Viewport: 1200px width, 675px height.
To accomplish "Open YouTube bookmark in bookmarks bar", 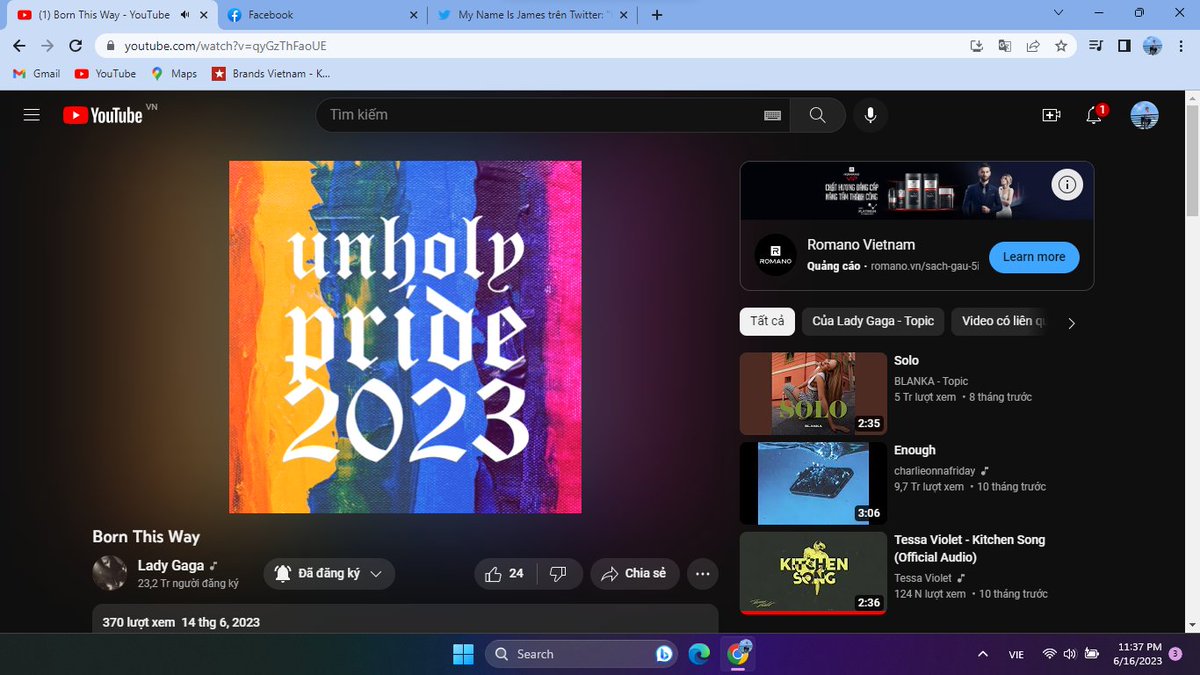I will (105, 73).
